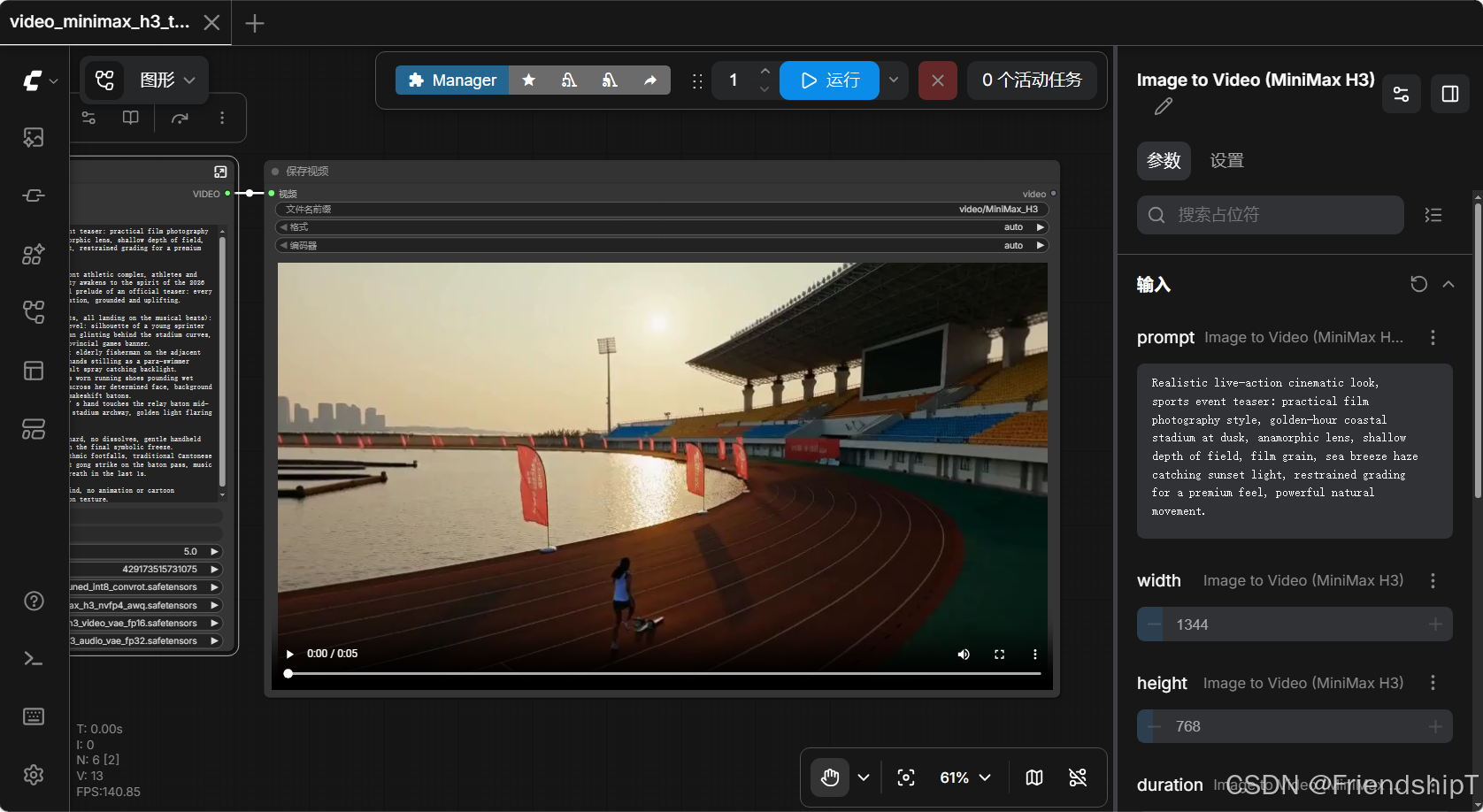This screenshot has height=812, width=1483.
Task: Toggle link visibility on the canvas
Action: pos(1078,778)
